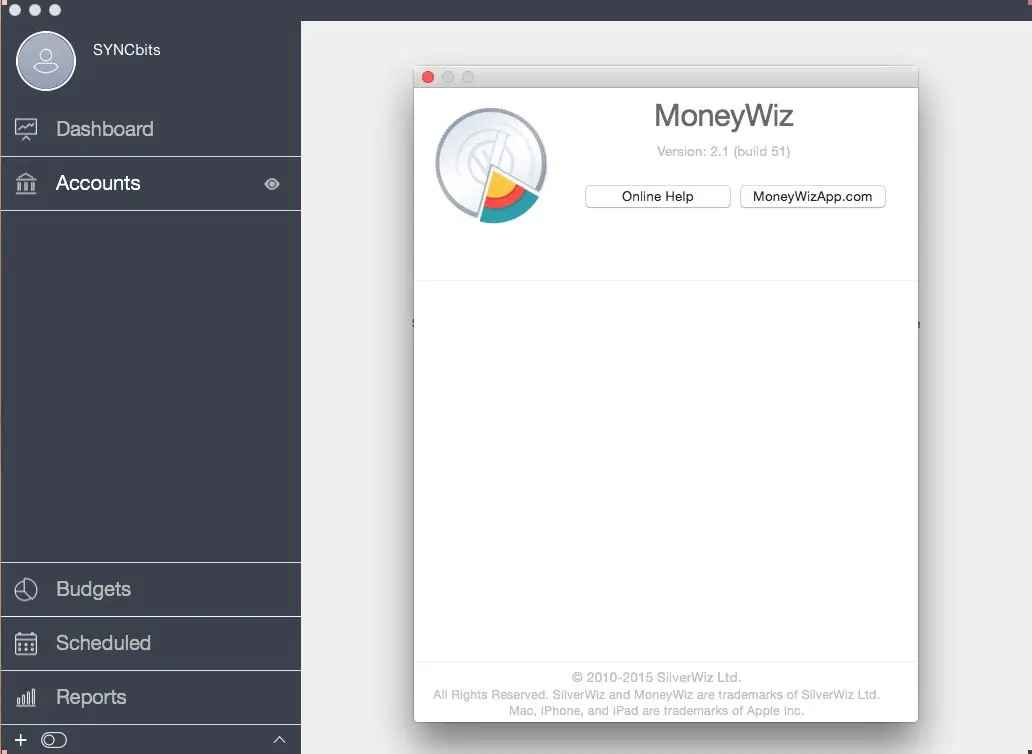Click the Dashboard chart icon
1032x754 pixels.
point(26,129)
